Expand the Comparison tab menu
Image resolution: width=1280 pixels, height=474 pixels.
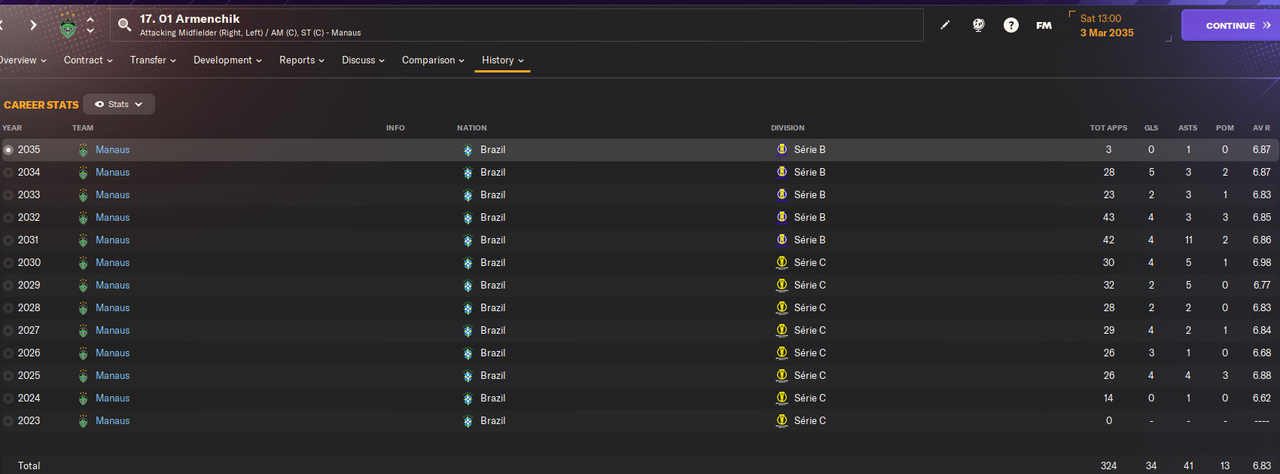tap(433, 60)
